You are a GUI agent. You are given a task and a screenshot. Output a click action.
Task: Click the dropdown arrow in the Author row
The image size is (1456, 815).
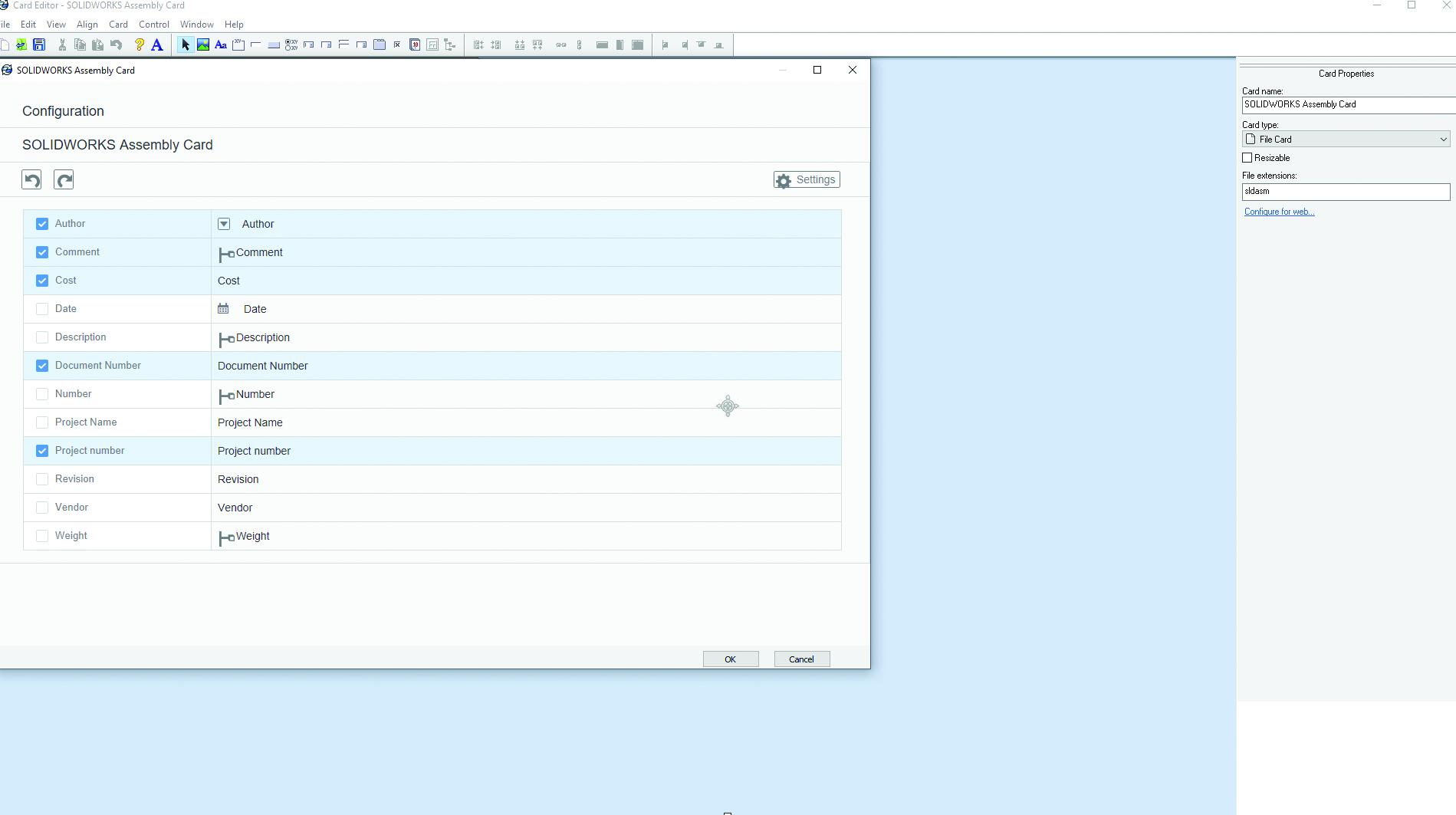[224, 224]
